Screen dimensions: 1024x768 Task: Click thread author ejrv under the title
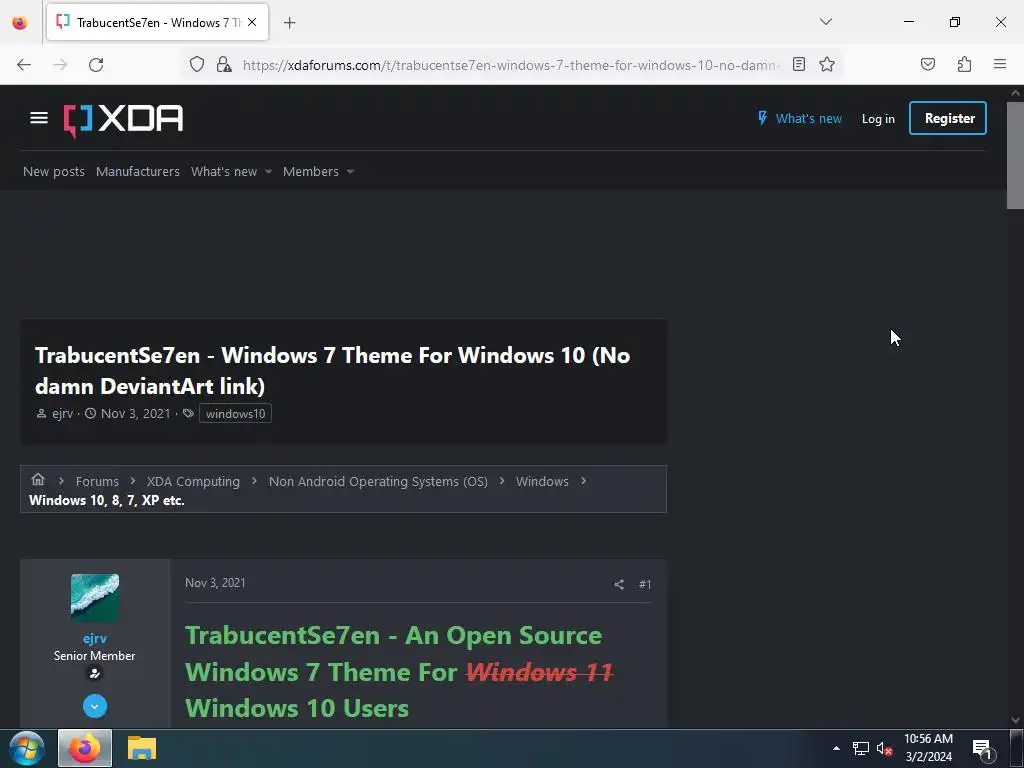click(63, 413)
